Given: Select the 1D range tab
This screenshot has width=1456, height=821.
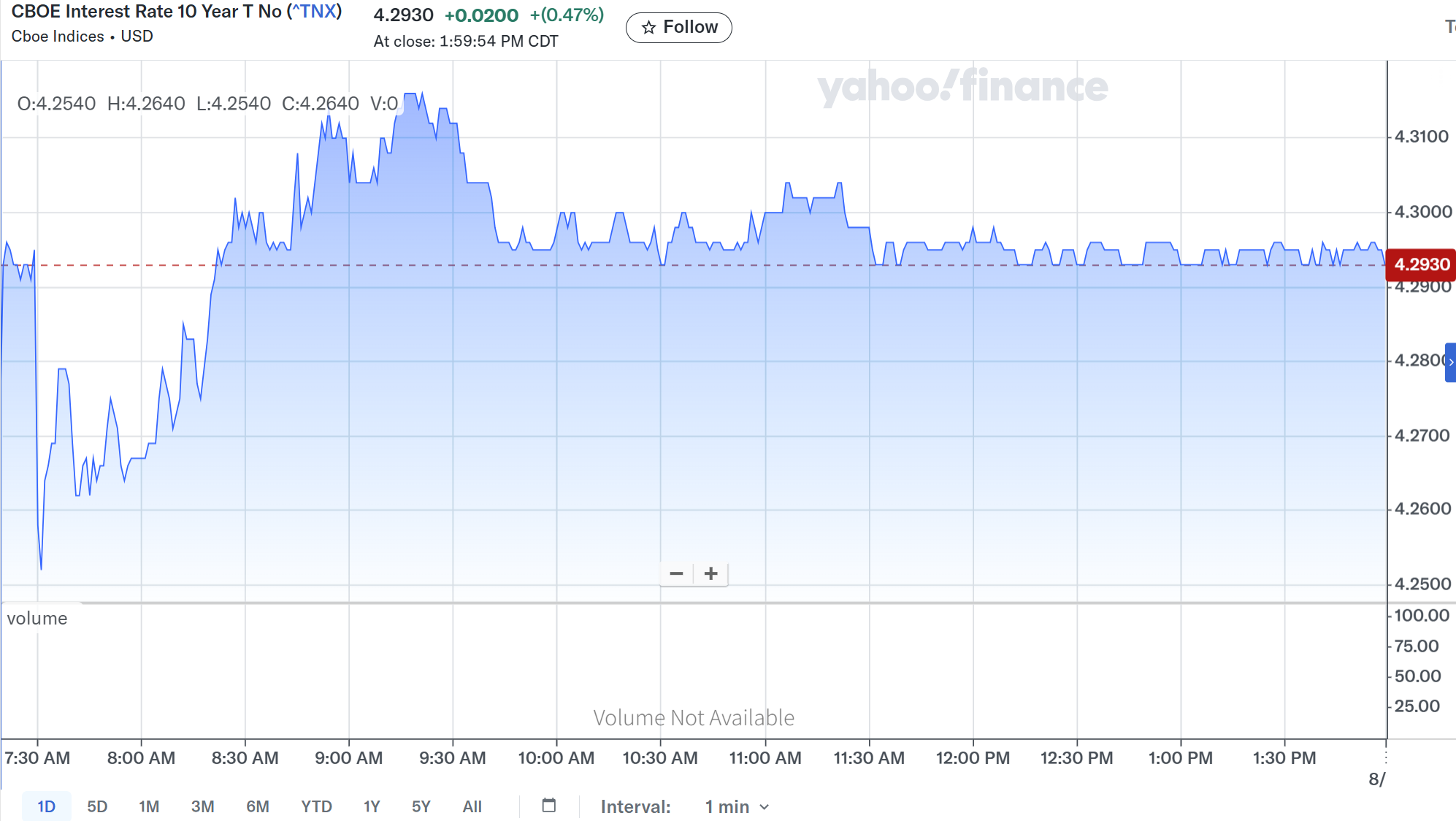Looking at the screenshot, I should coord(47,806).
